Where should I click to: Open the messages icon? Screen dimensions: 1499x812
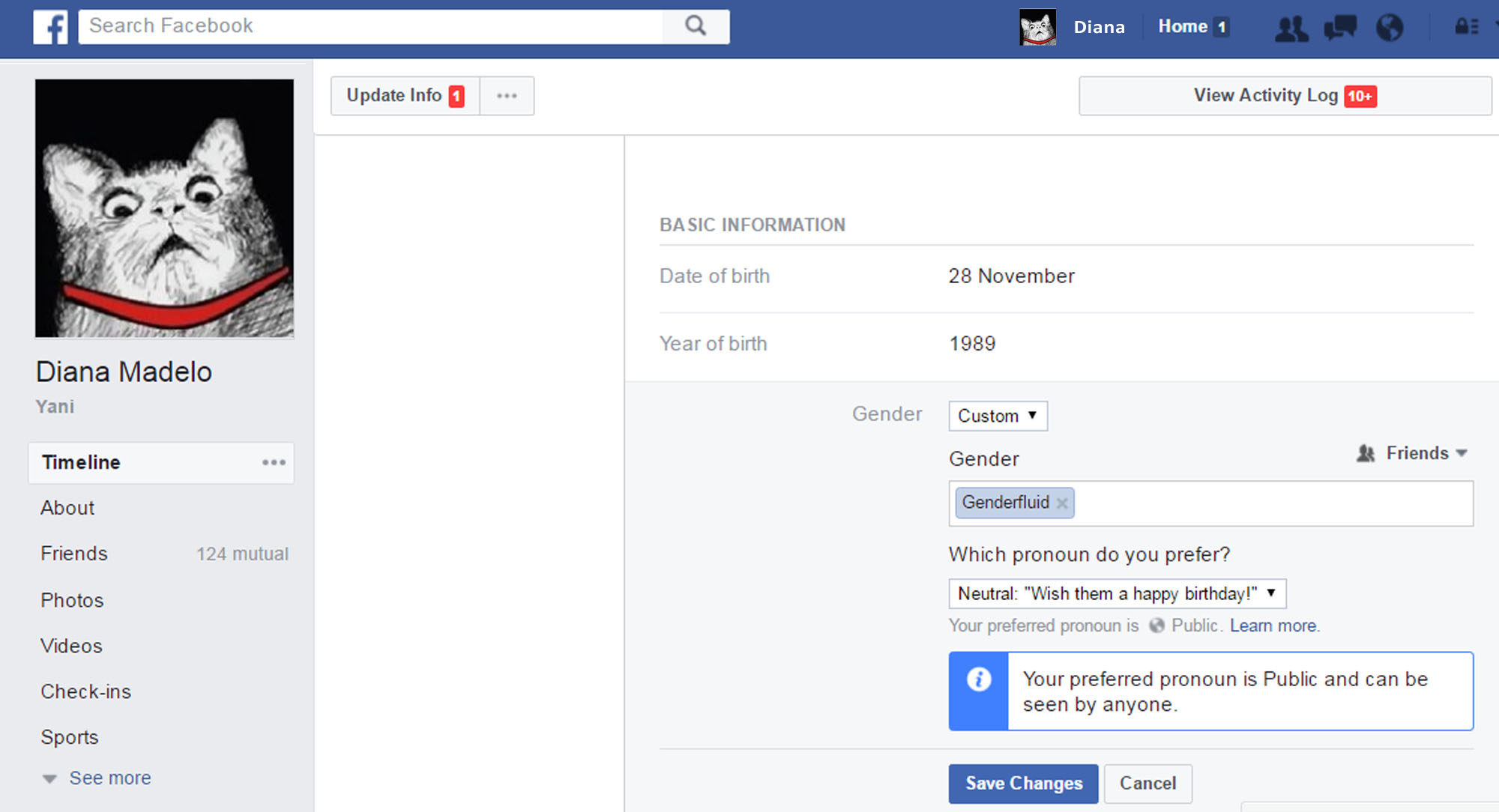(1340, 28)
